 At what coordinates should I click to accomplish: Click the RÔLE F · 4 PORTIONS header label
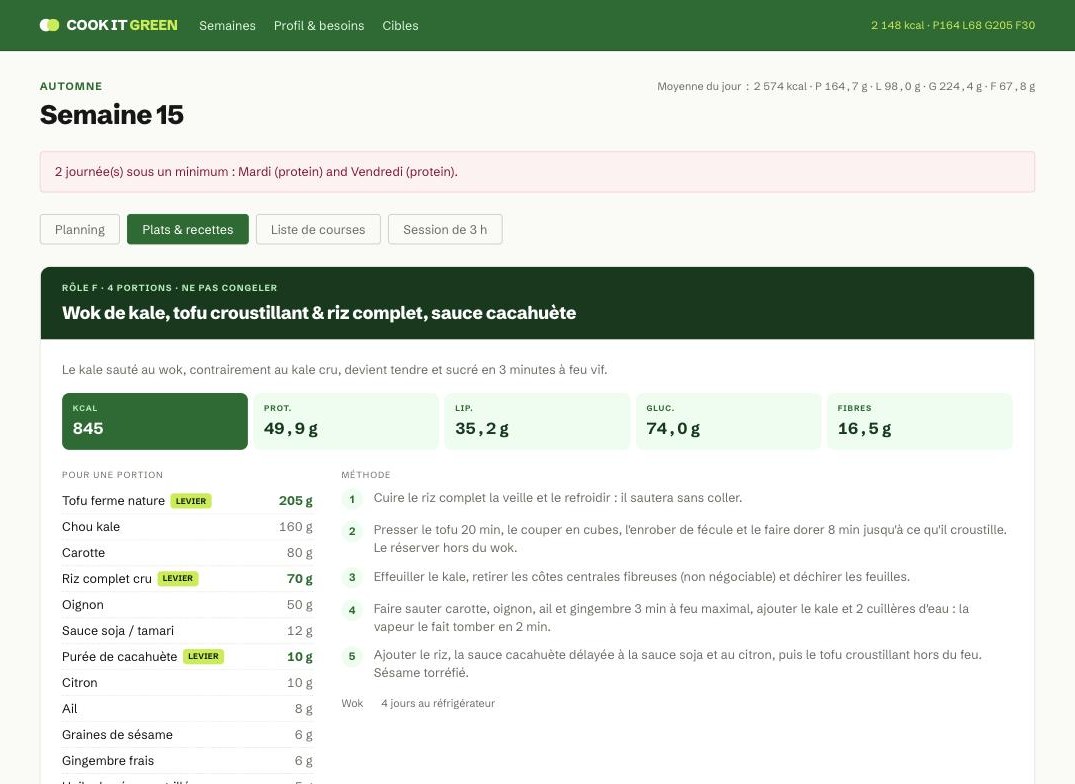(169, 288)
